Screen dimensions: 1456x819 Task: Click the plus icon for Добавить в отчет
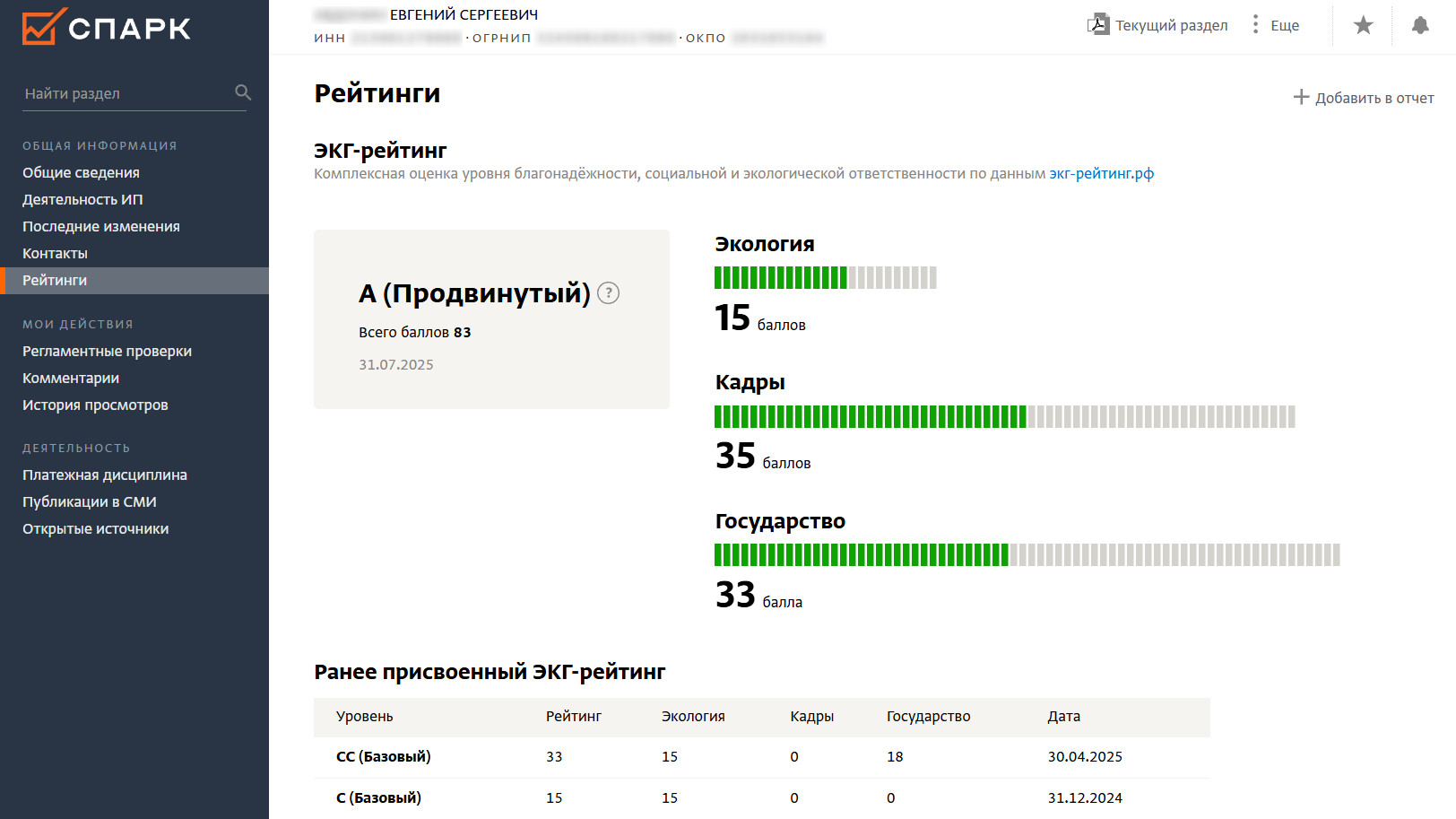click(x=1301, y=97)
